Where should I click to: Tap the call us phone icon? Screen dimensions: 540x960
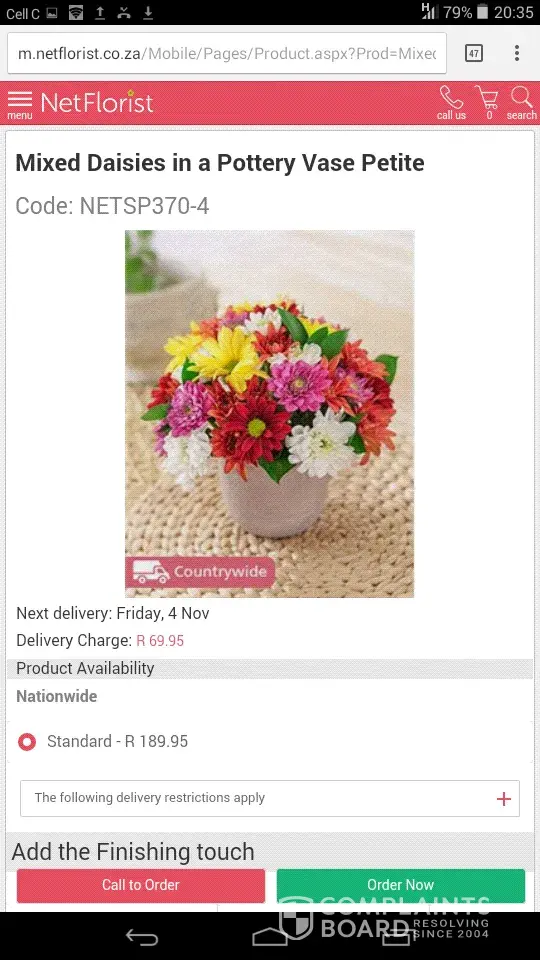point(451,102)
